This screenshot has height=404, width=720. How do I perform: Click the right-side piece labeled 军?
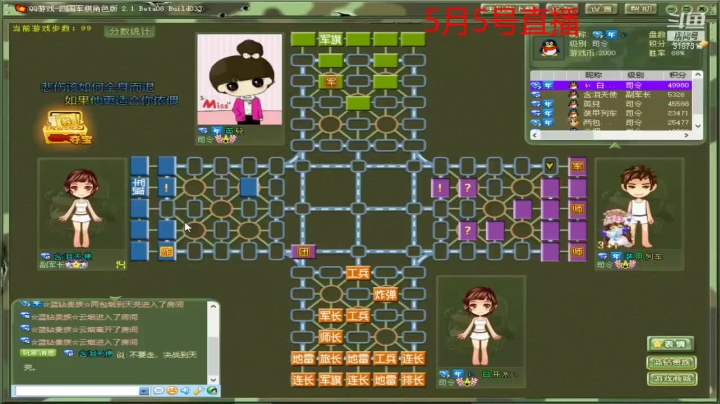(577, 166)
